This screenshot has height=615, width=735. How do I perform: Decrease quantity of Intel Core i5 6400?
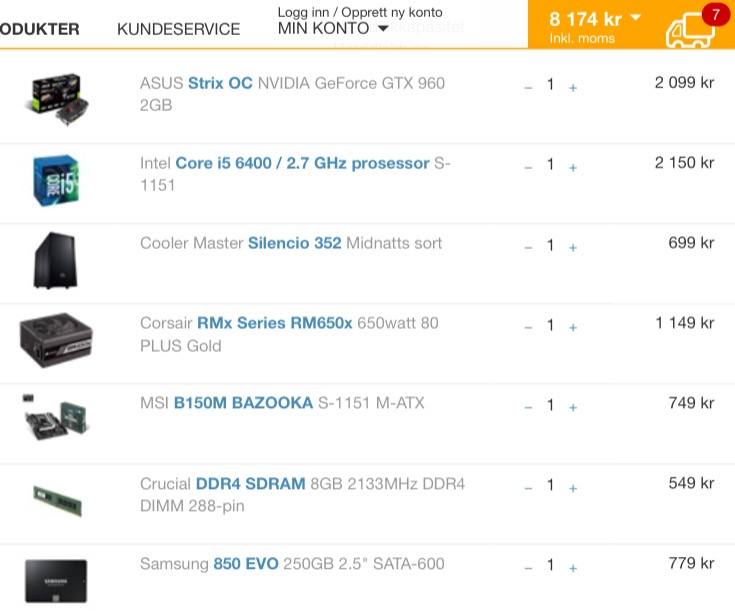(528, 168)
